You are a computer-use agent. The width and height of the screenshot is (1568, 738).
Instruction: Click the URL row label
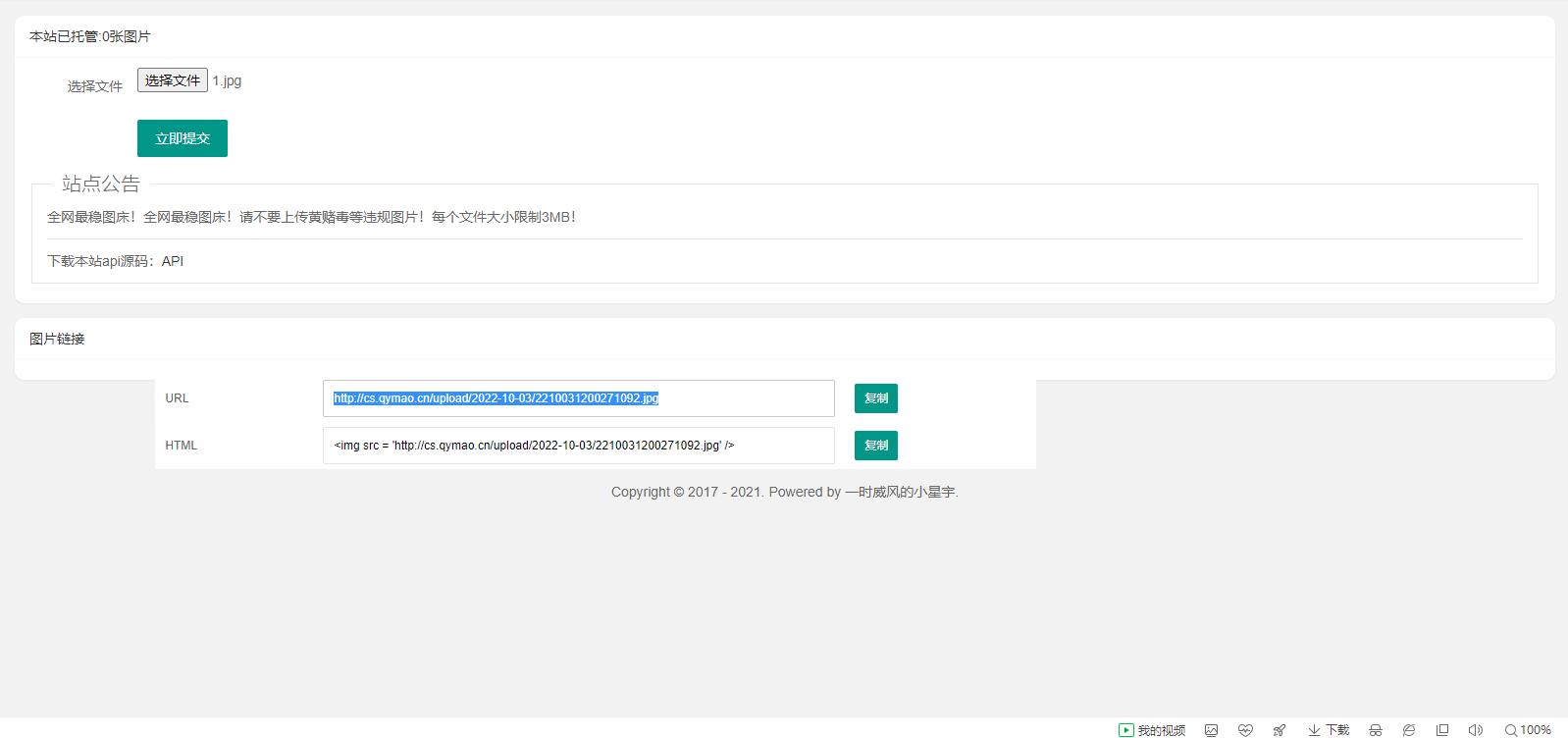[177, 398]
